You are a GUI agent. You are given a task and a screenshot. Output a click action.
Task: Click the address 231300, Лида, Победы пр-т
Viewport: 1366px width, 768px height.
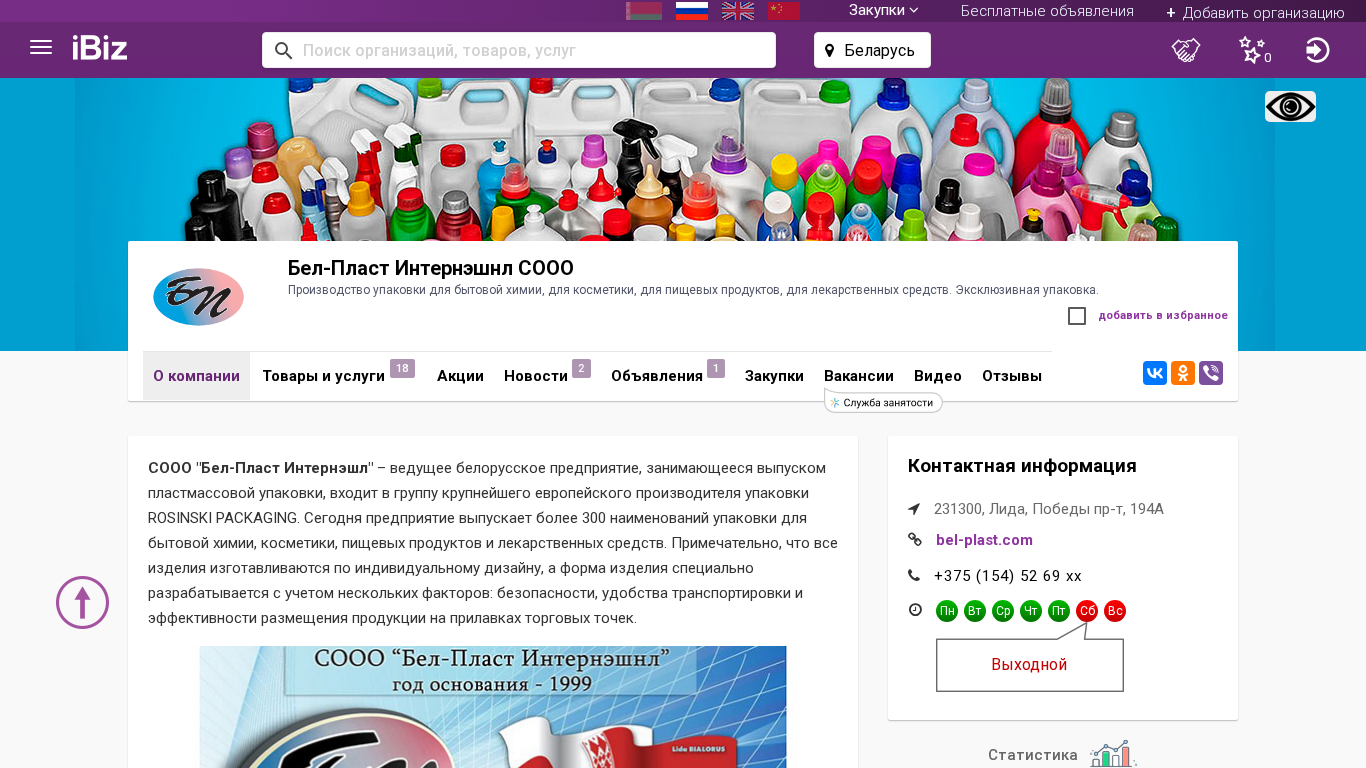coord(1049,509)
